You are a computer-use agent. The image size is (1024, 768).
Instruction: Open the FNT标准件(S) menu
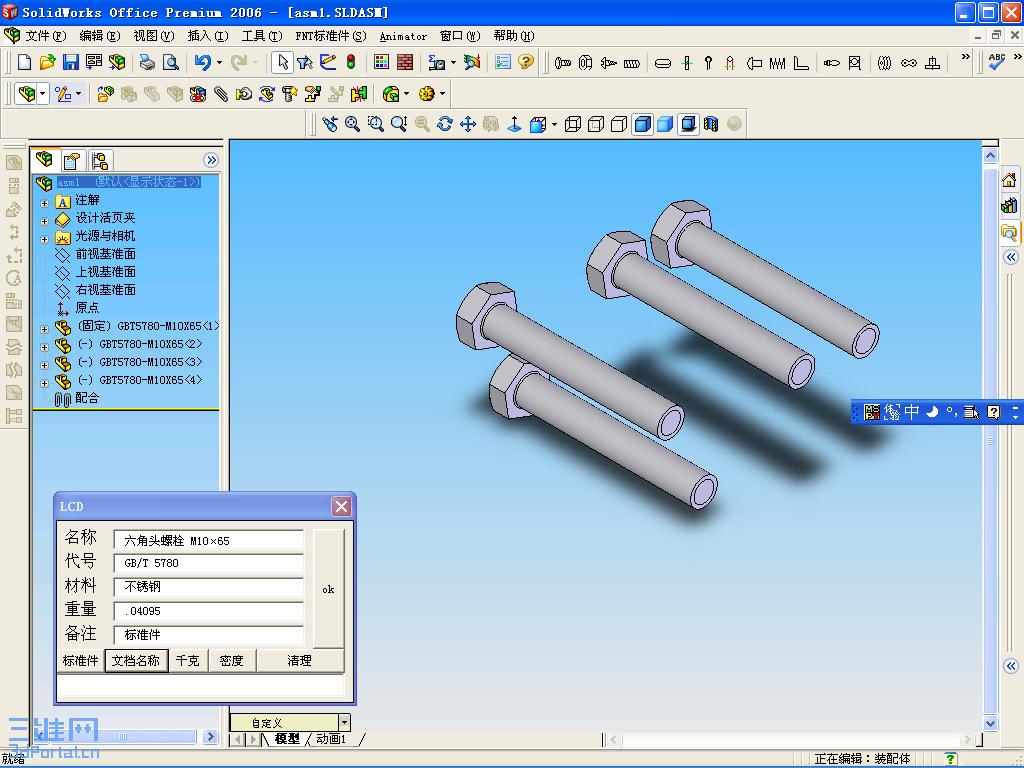(x=330, y=36)
